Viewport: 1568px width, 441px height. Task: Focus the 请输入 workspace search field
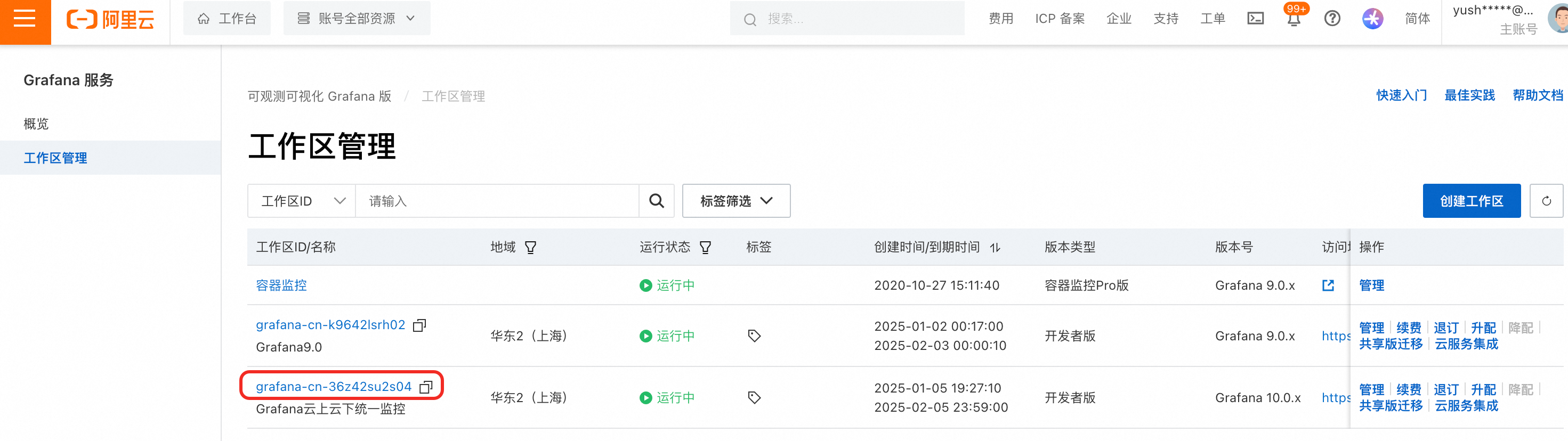[x=497, y=201]
